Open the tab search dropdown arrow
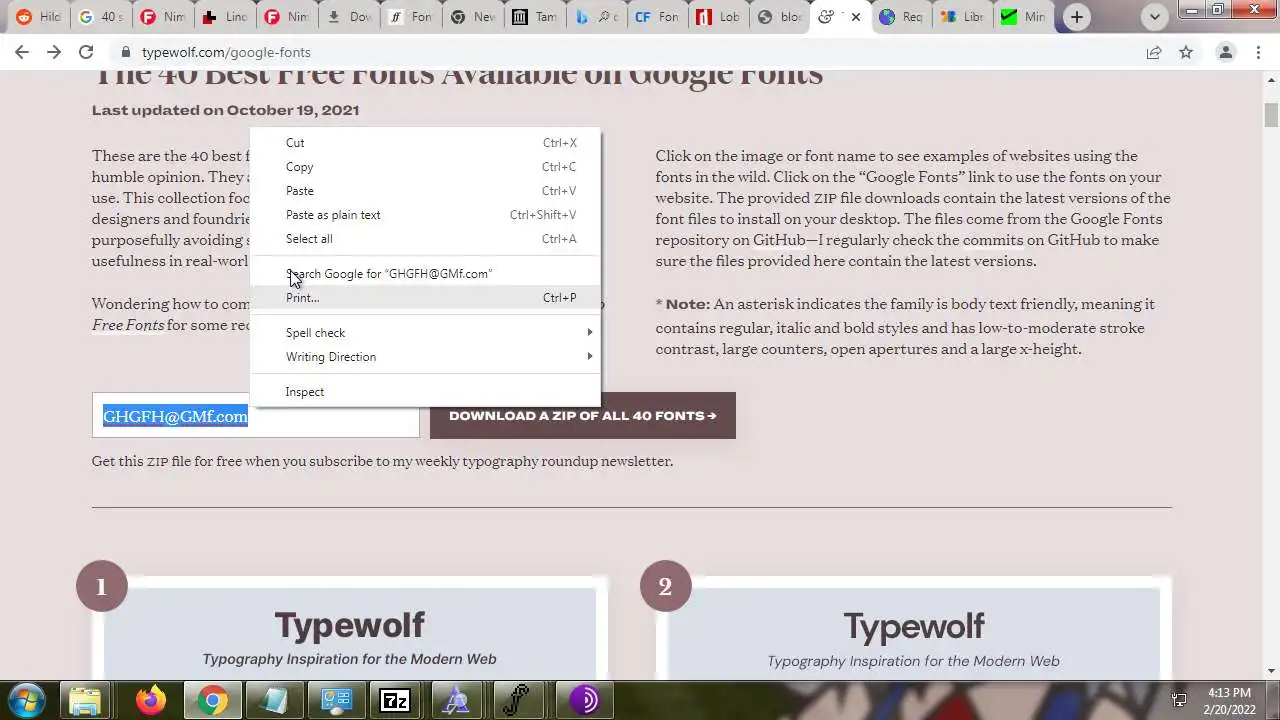This screenshot has width=1280, height=720. click(x=1155, y=17)
